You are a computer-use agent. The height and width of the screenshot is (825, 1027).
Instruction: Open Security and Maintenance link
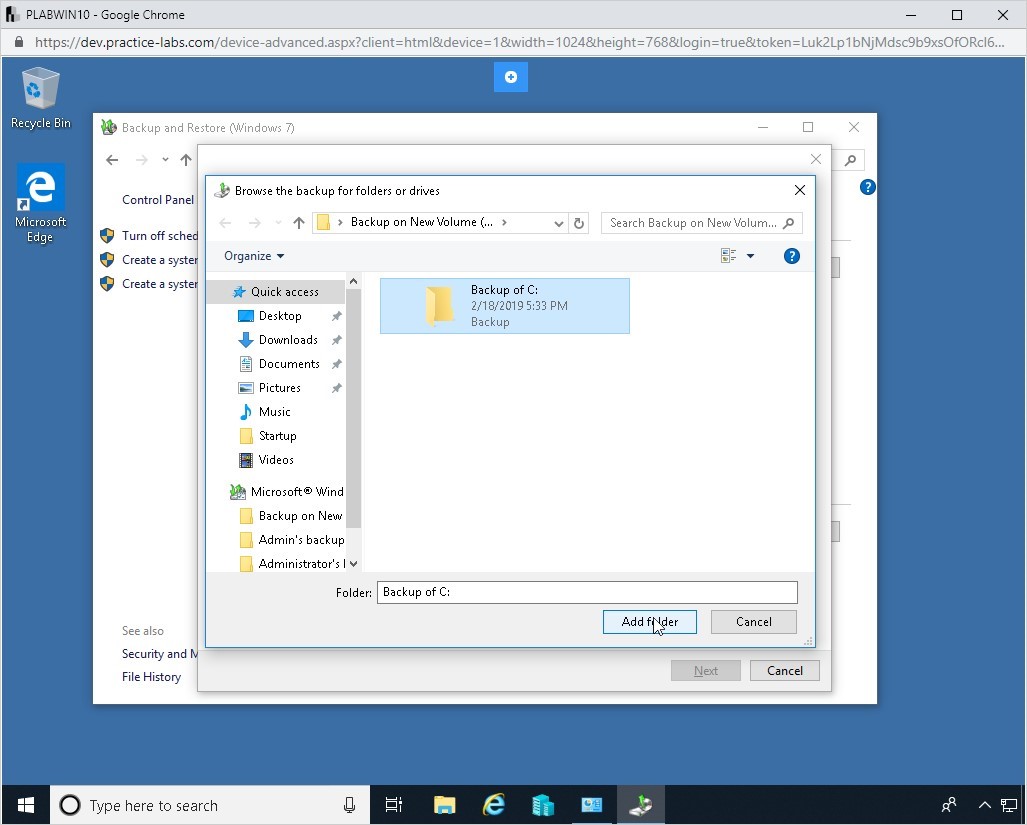click(x=159, y=654)
